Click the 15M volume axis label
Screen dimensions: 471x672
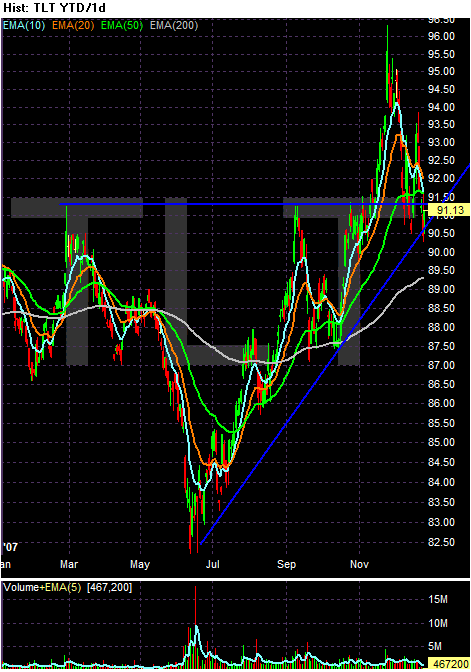(438, 600)
